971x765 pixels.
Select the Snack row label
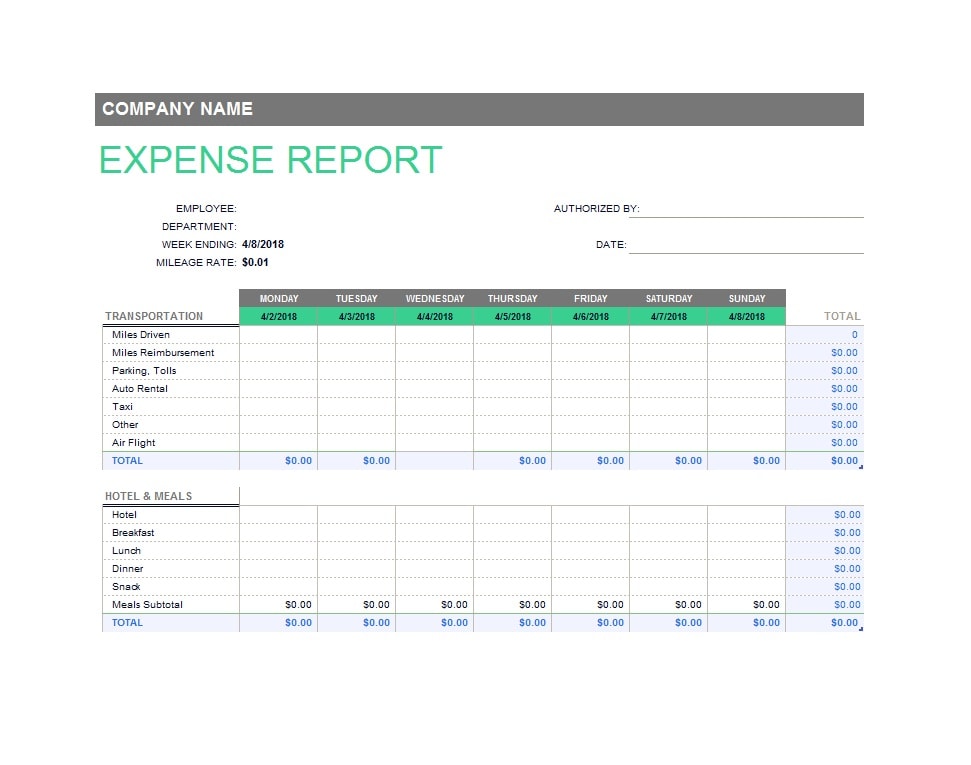(126, 587)
